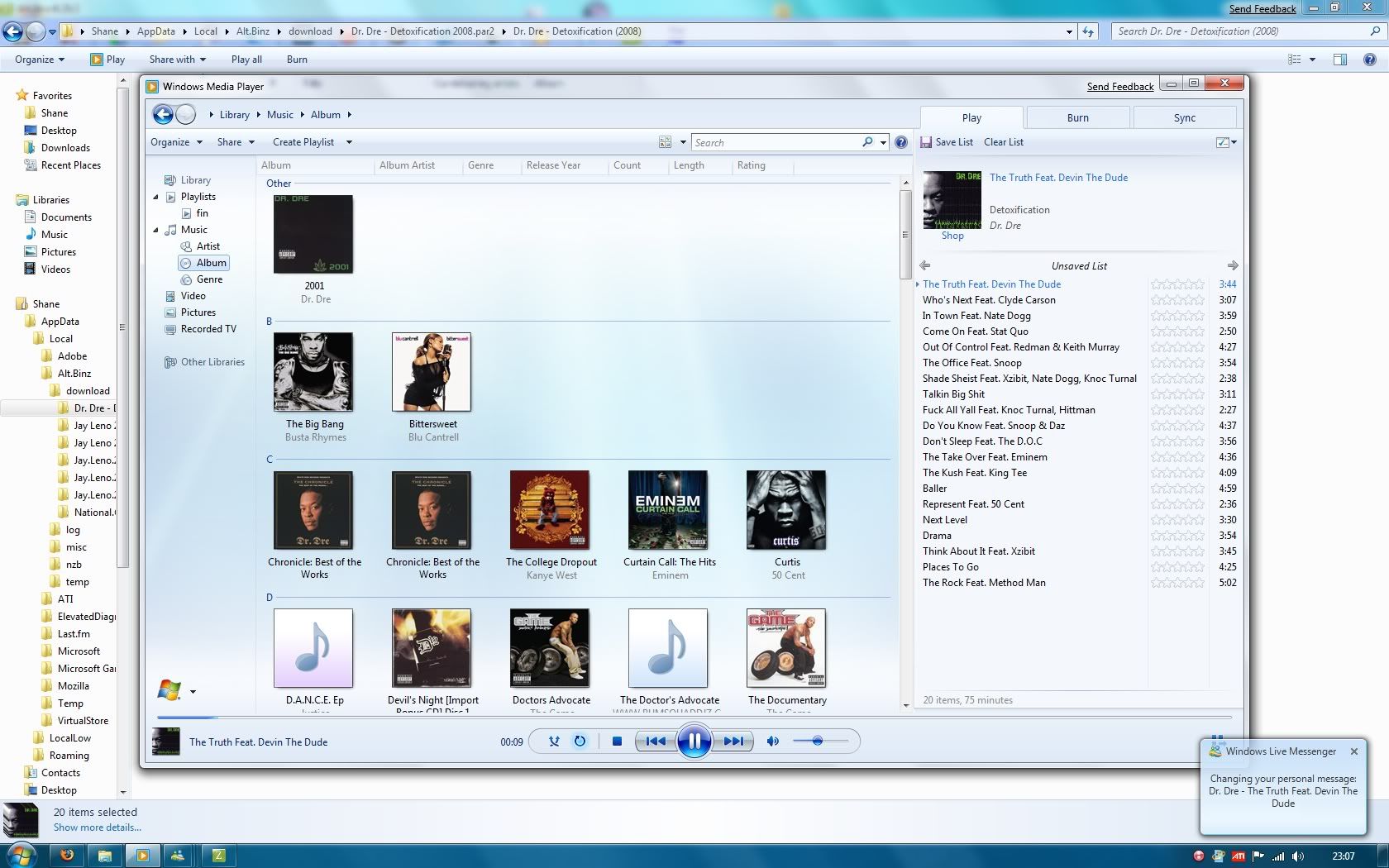Toggle Explorer preview pane icon
The image size is (1389, 868).
(x=1339, y=60)
